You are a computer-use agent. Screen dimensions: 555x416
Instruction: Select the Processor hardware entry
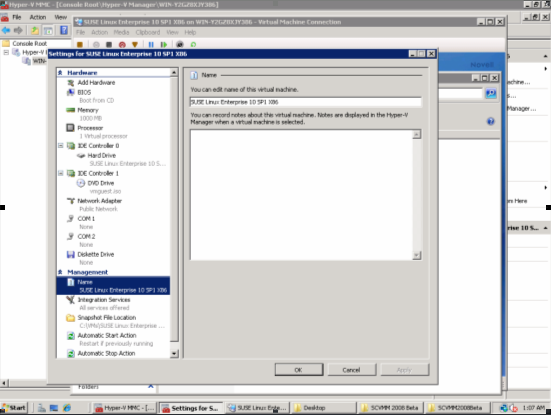click(x=90, y=128)
